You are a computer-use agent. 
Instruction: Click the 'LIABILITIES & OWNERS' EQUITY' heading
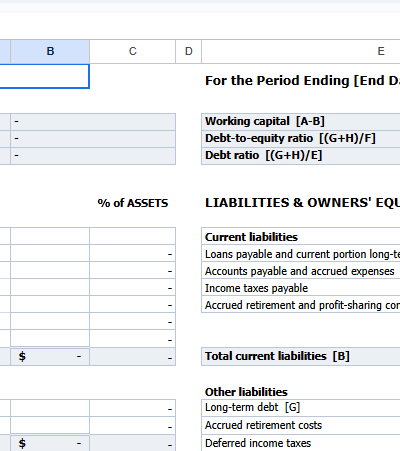coord(302,203)
